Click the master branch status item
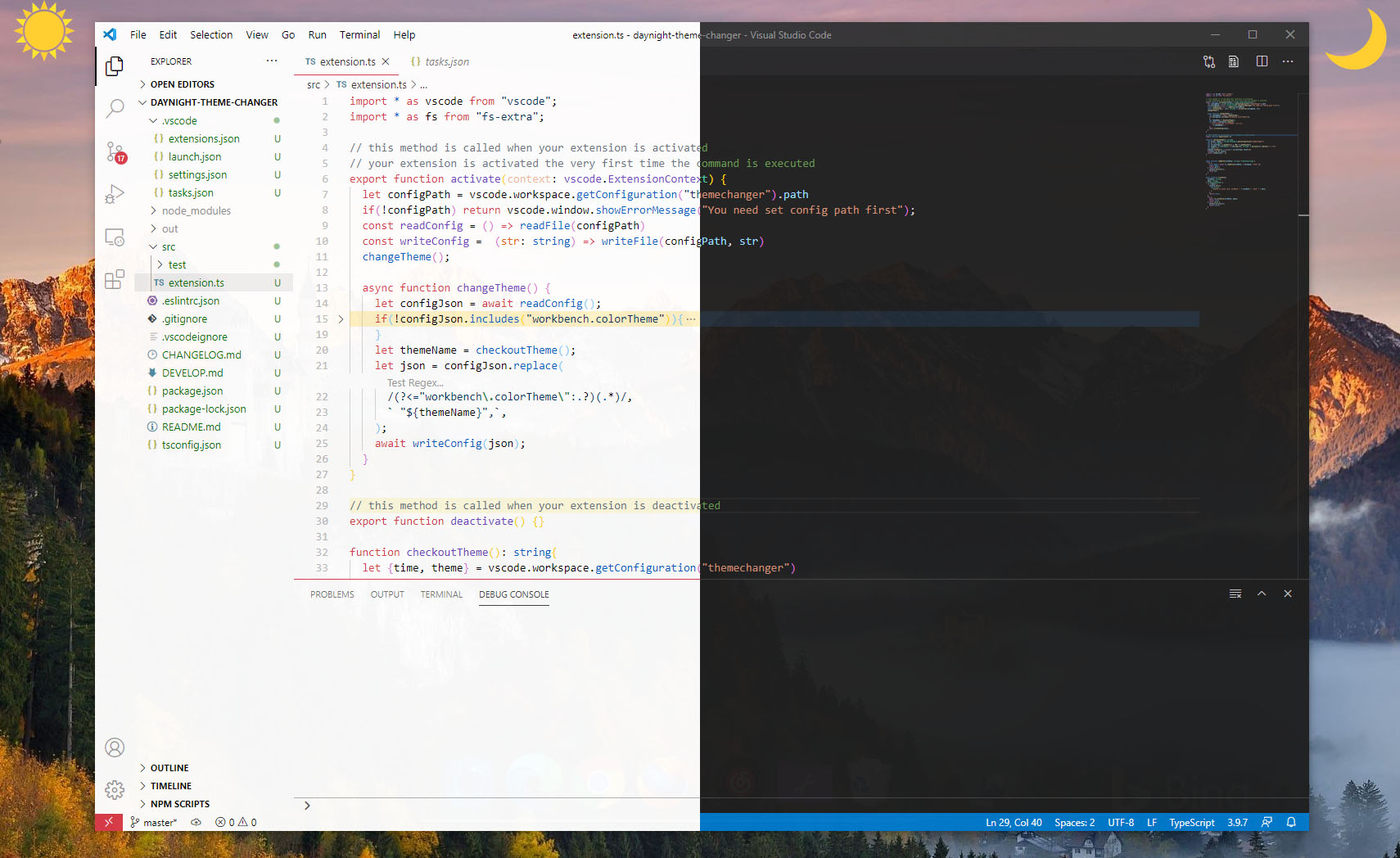This screenshot has height=858, width=1400. point(153,822)
